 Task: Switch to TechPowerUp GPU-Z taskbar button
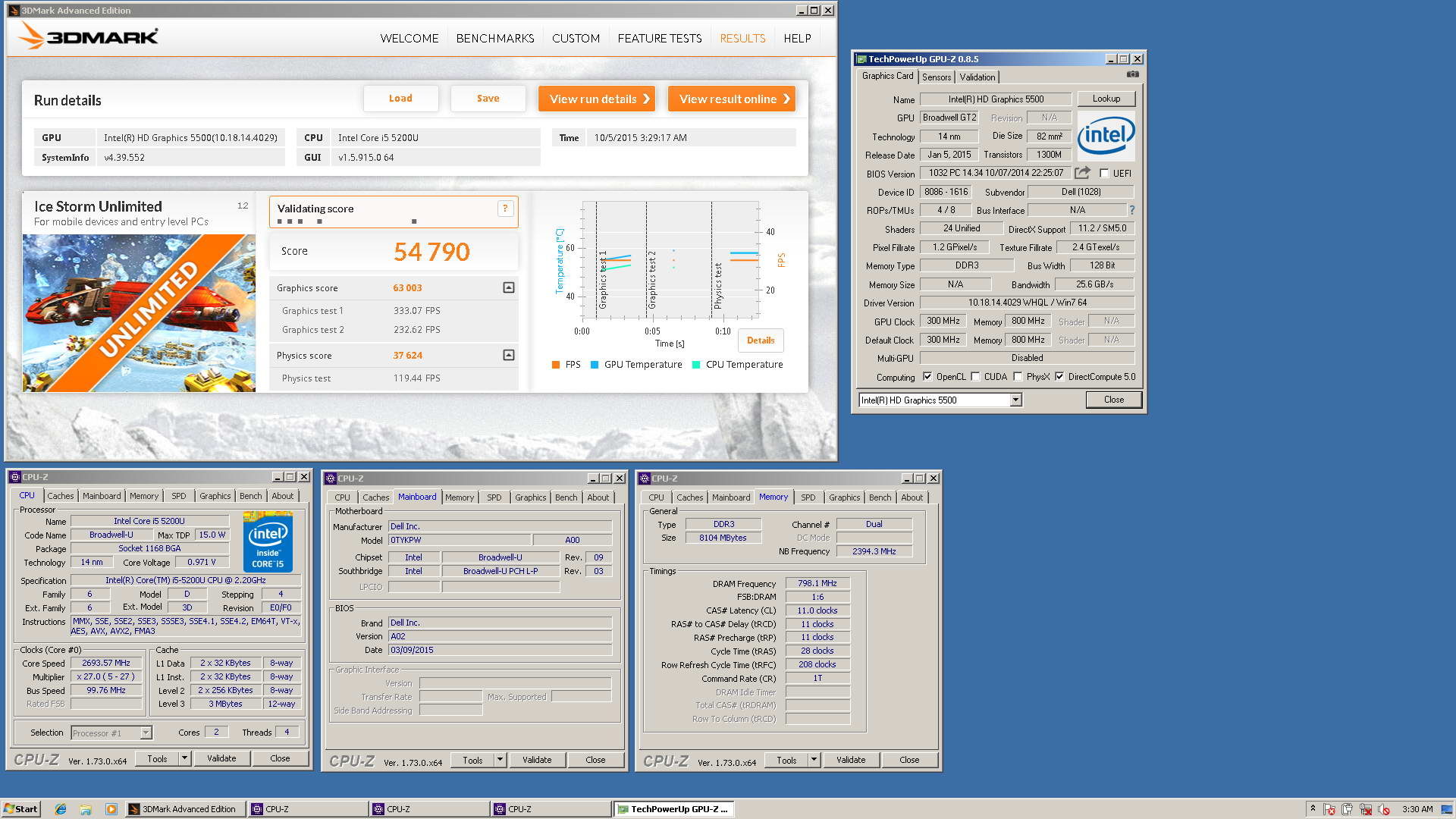coord(673,809)
